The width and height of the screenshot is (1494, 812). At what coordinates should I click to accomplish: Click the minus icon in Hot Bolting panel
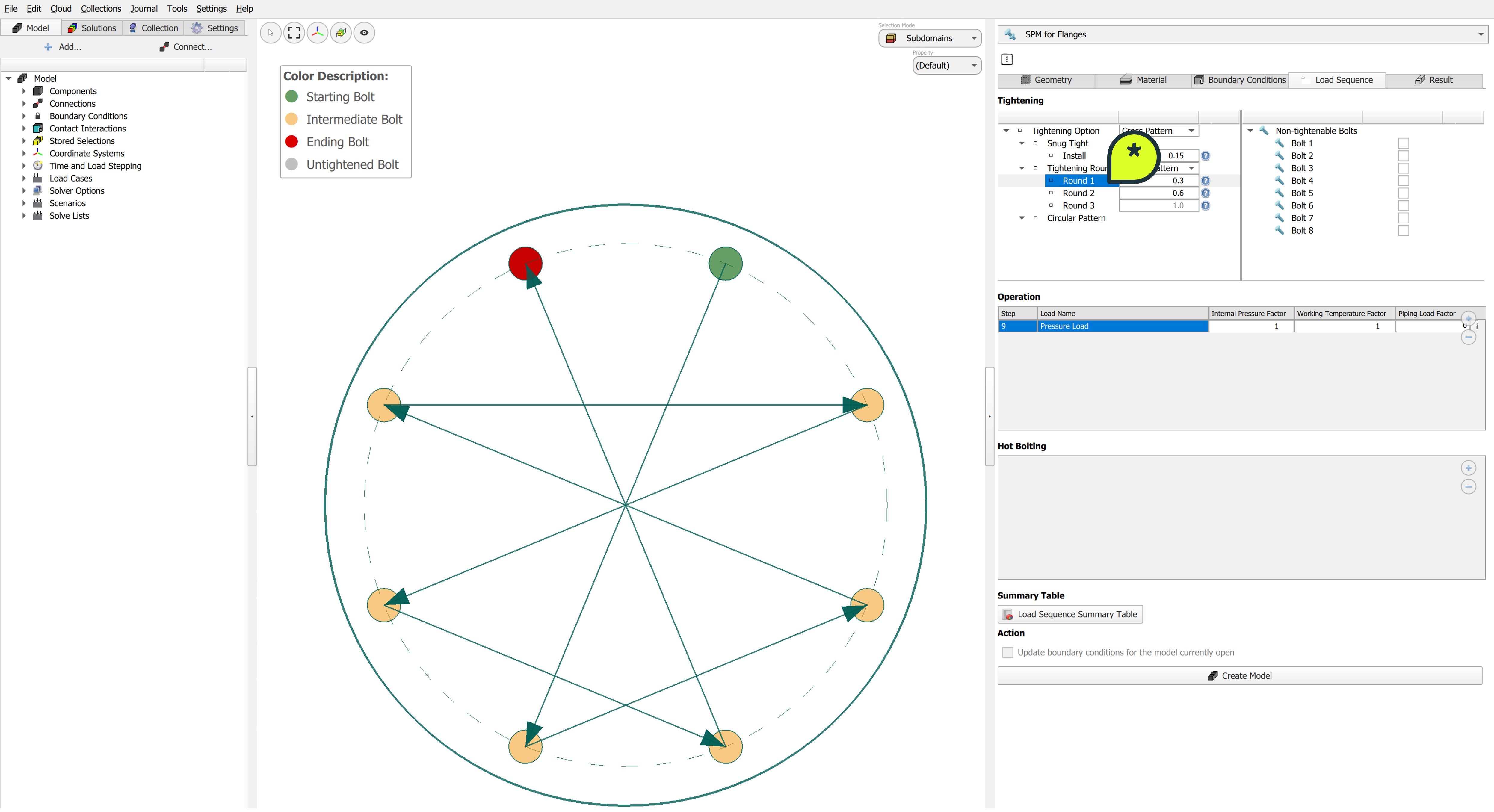pyautogui.click(x=1468, y=487)
